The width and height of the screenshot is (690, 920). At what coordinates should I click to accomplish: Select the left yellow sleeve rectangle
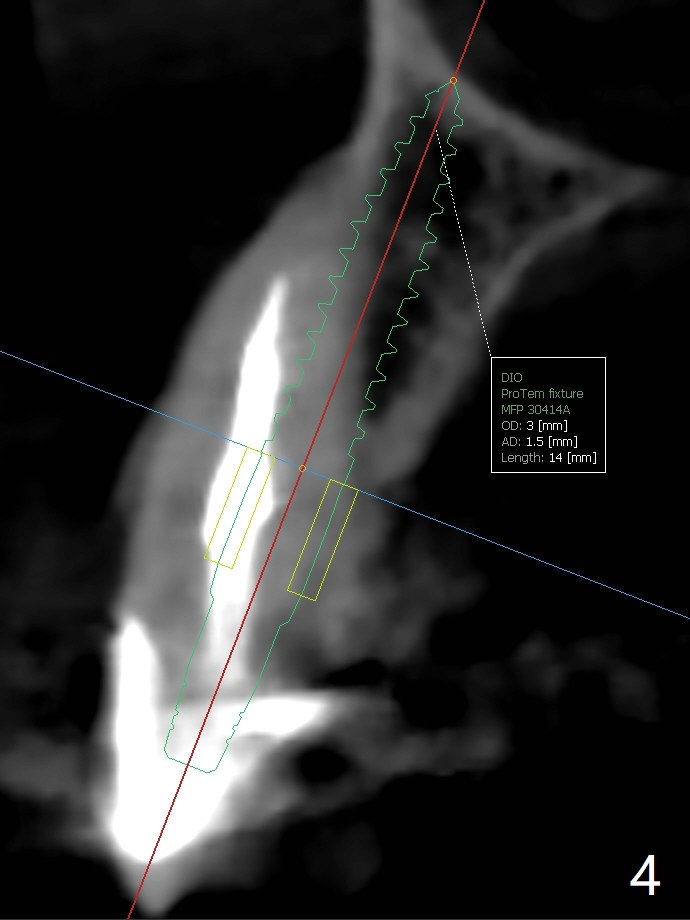point(239,509)
